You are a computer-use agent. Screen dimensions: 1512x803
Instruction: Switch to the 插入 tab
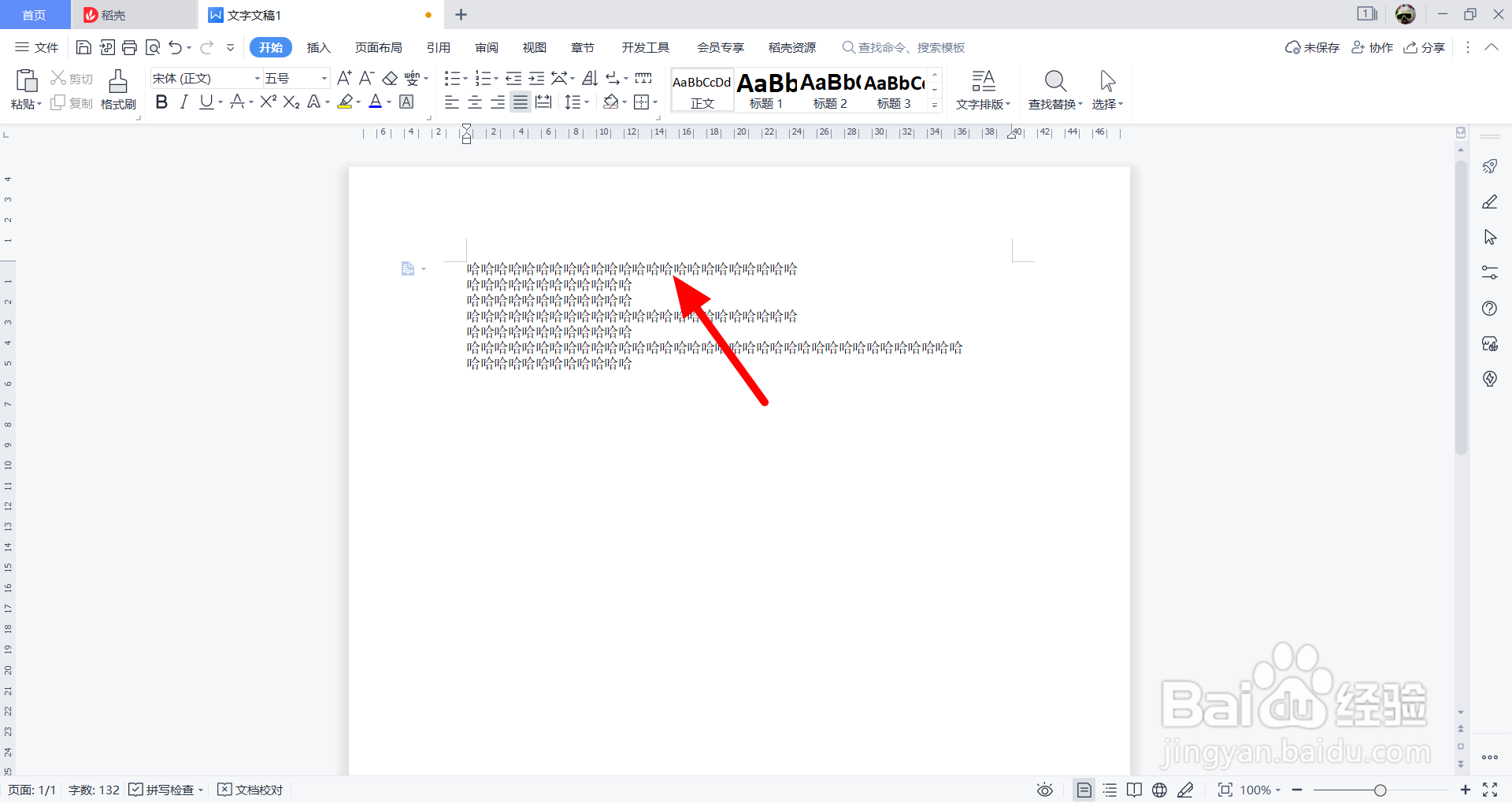coord(318,47)
